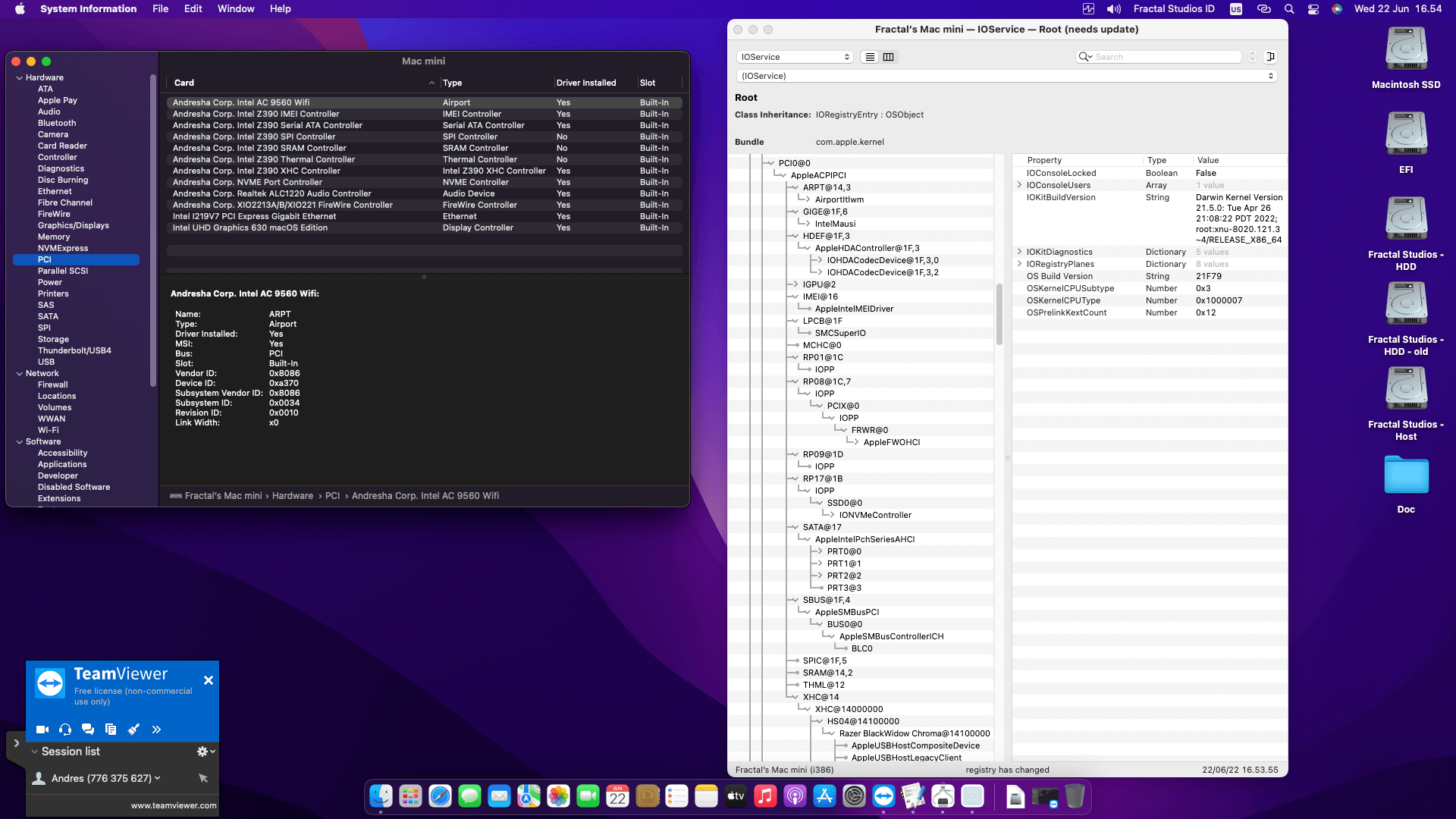The height and width of the screenshot is (819, 1456).
Task: Open Fractal Studios ID menu bar item
Action: pyautogui.click(x=1174, y=9)
